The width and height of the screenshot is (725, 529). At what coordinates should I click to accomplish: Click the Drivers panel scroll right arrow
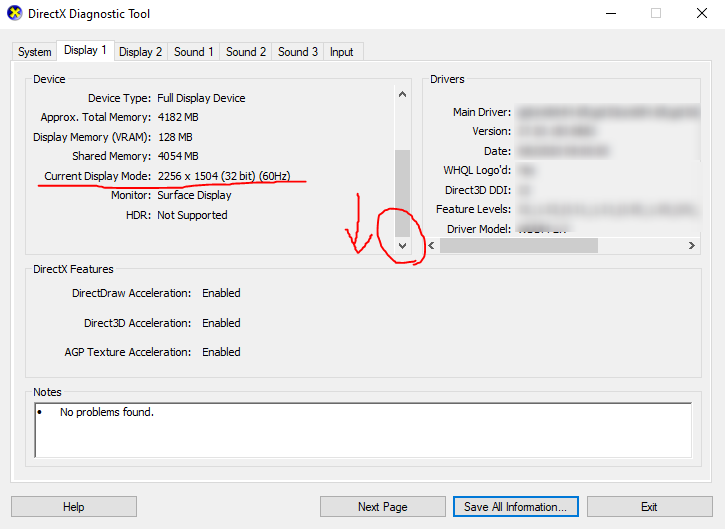pos(692,246)
